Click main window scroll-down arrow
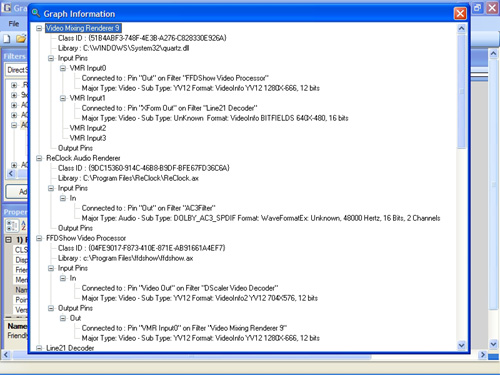The image size is (500, 375). click(x=494, y=344)
